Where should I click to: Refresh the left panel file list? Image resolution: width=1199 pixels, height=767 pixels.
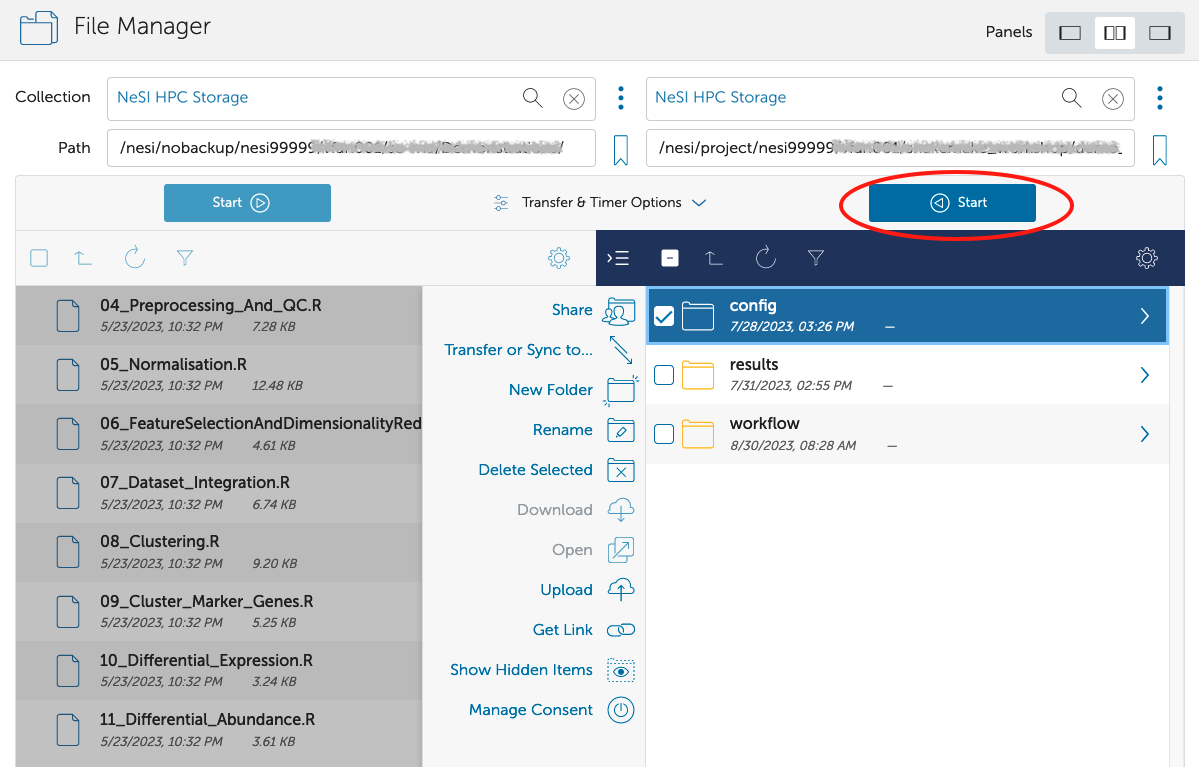[135, 258]
